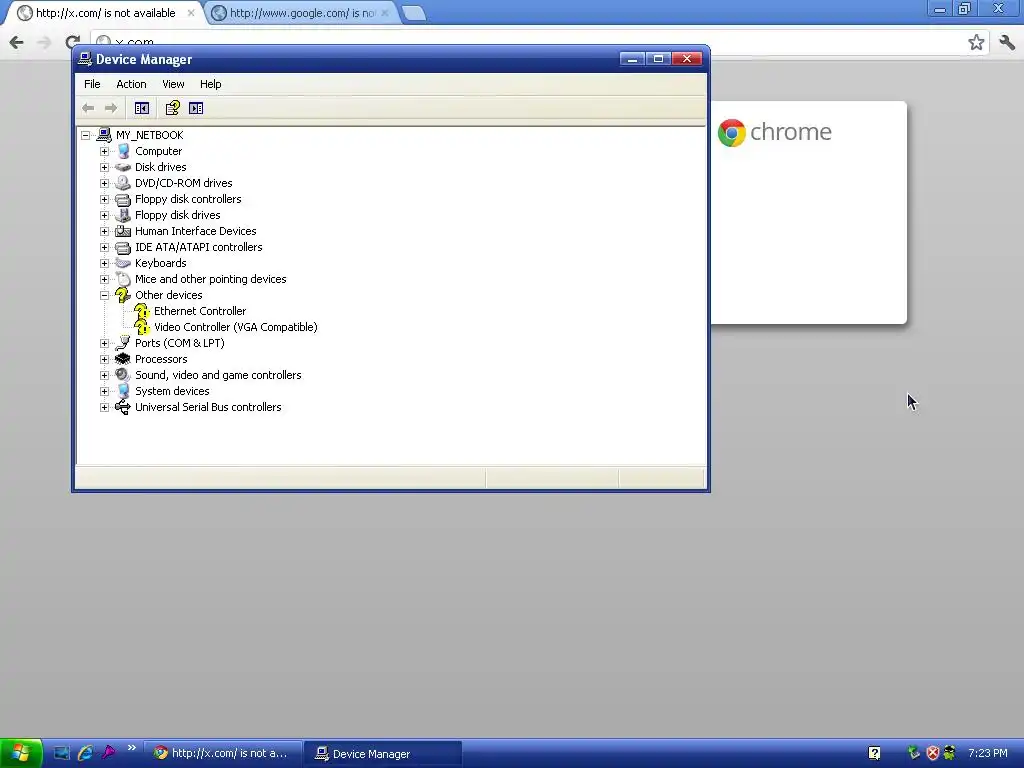Click the question mark tray icon

click(x=874, y=753)
